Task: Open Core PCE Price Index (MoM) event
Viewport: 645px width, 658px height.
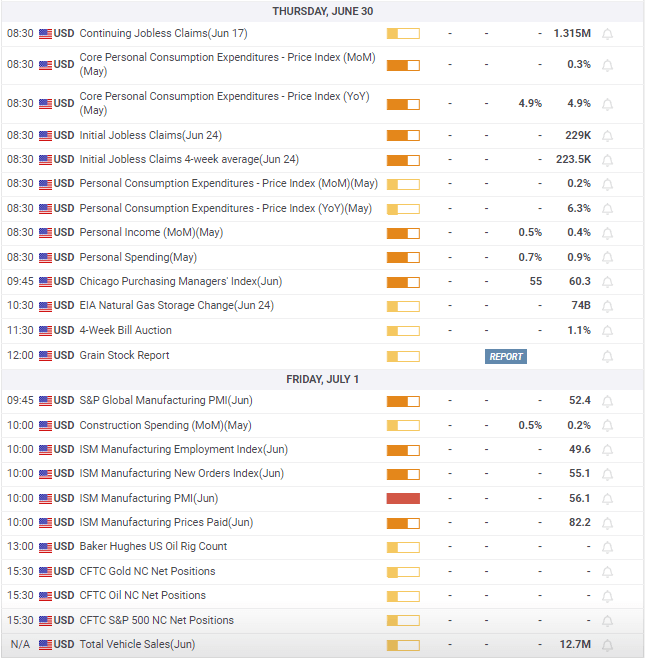Action: tap(227, 64)
